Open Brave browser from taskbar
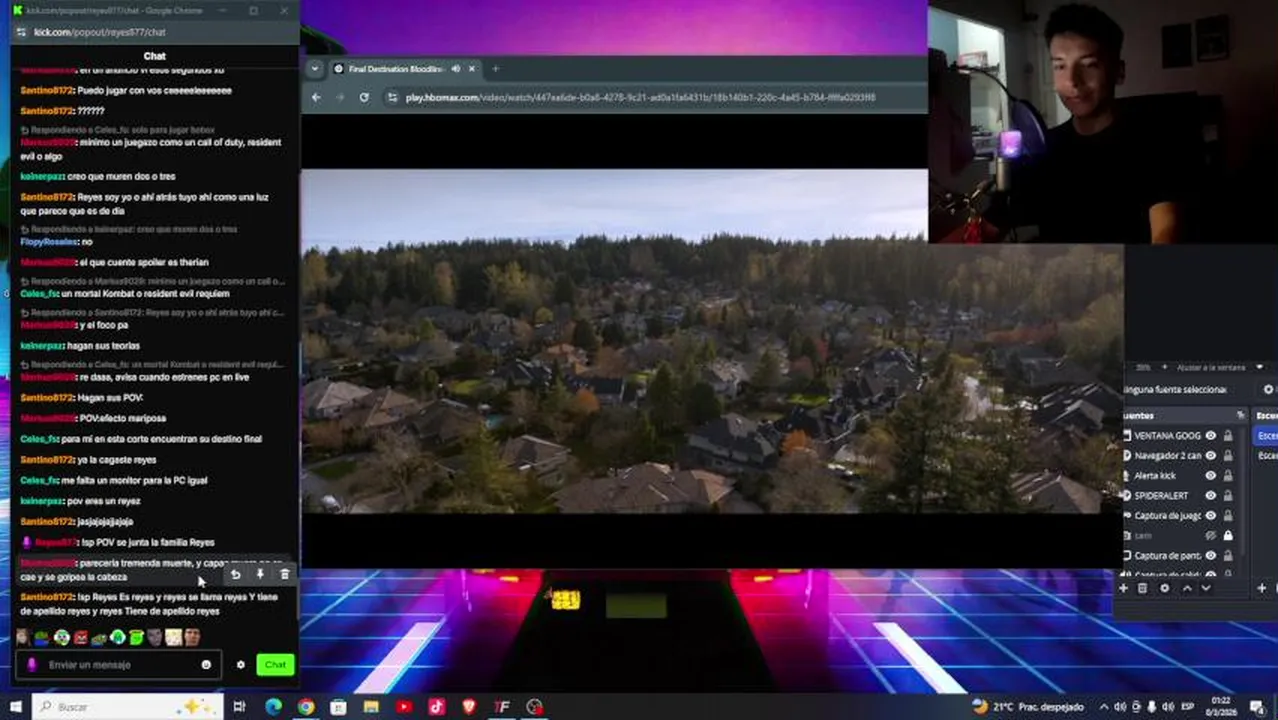This screenshot has height=720, width=1278. click(x=469, y=707)
